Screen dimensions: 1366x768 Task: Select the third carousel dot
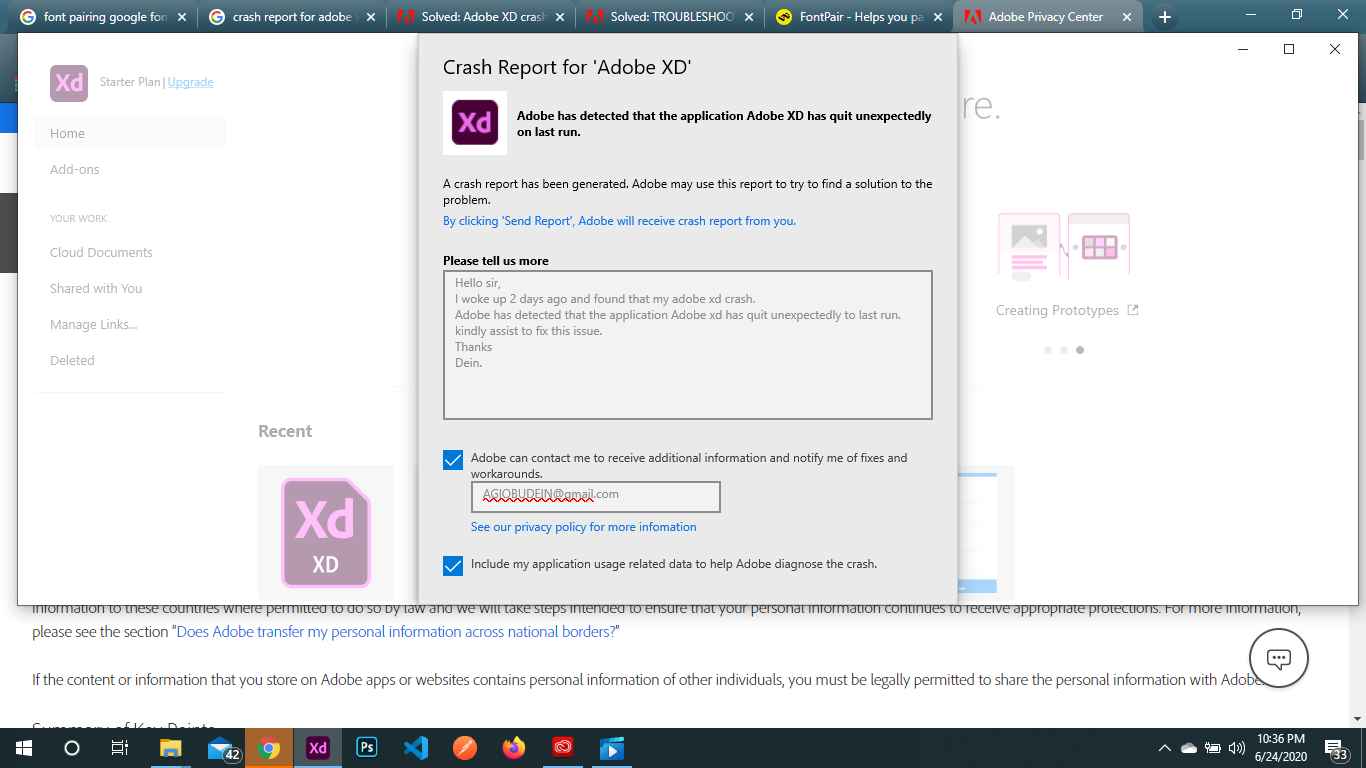[1080, 350]
